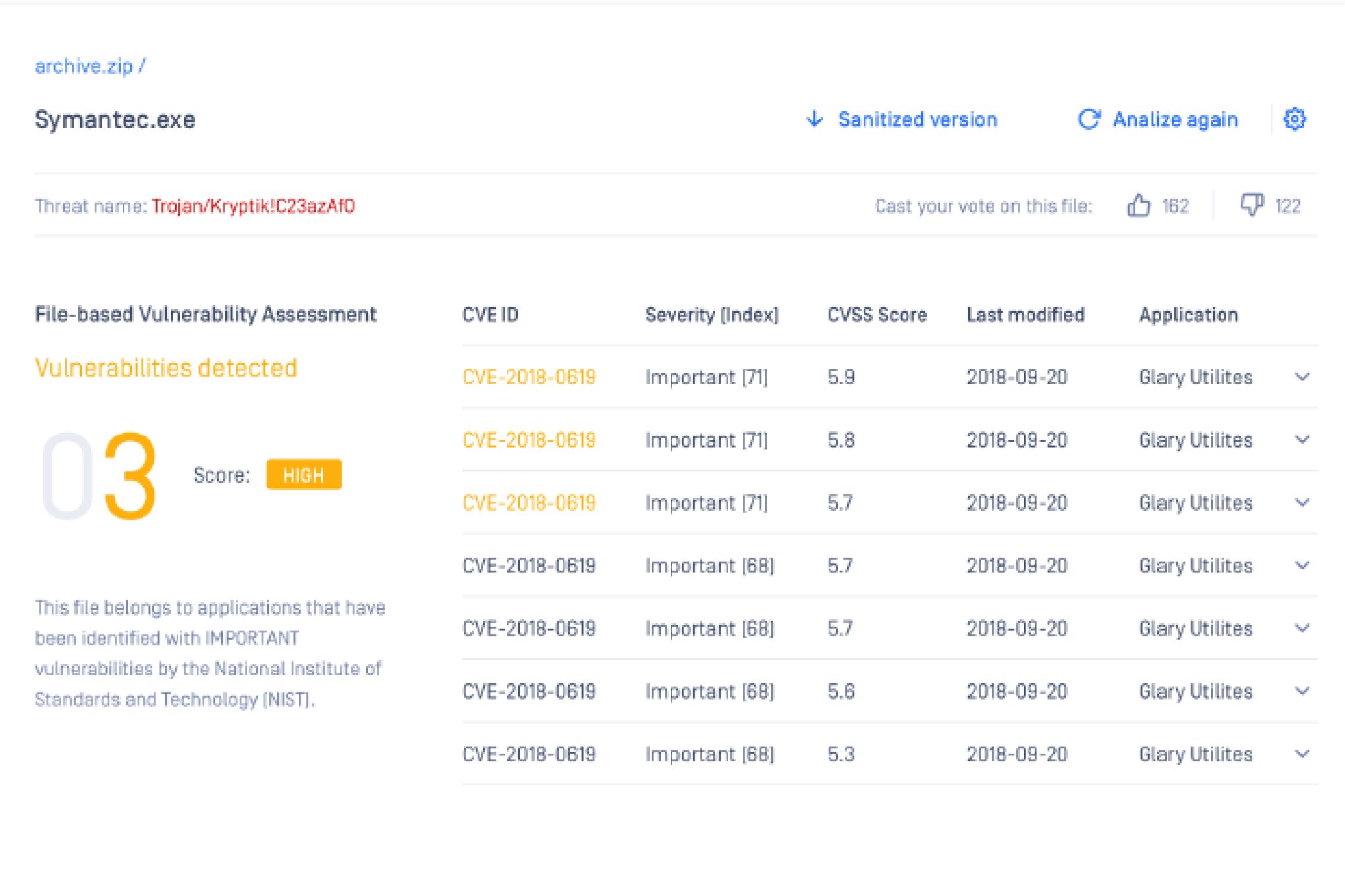Click the thumbs-down vote icon
Viewport: 1345px width, 896px height.
pyautogui.click(x=1251, y=205)
